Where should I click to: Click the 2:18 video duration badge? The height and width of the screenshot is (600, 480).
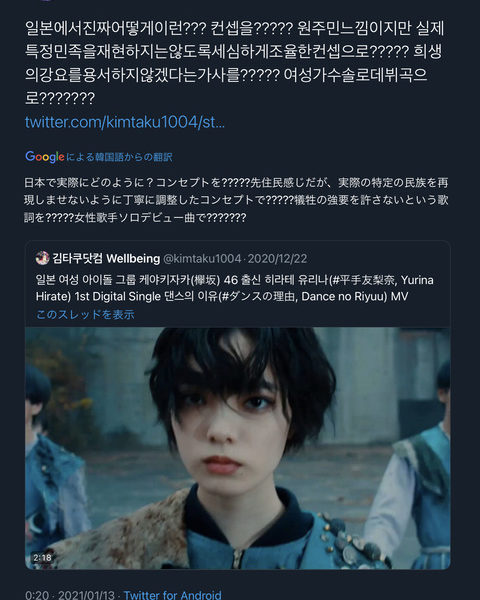click(x=42, y=558)
